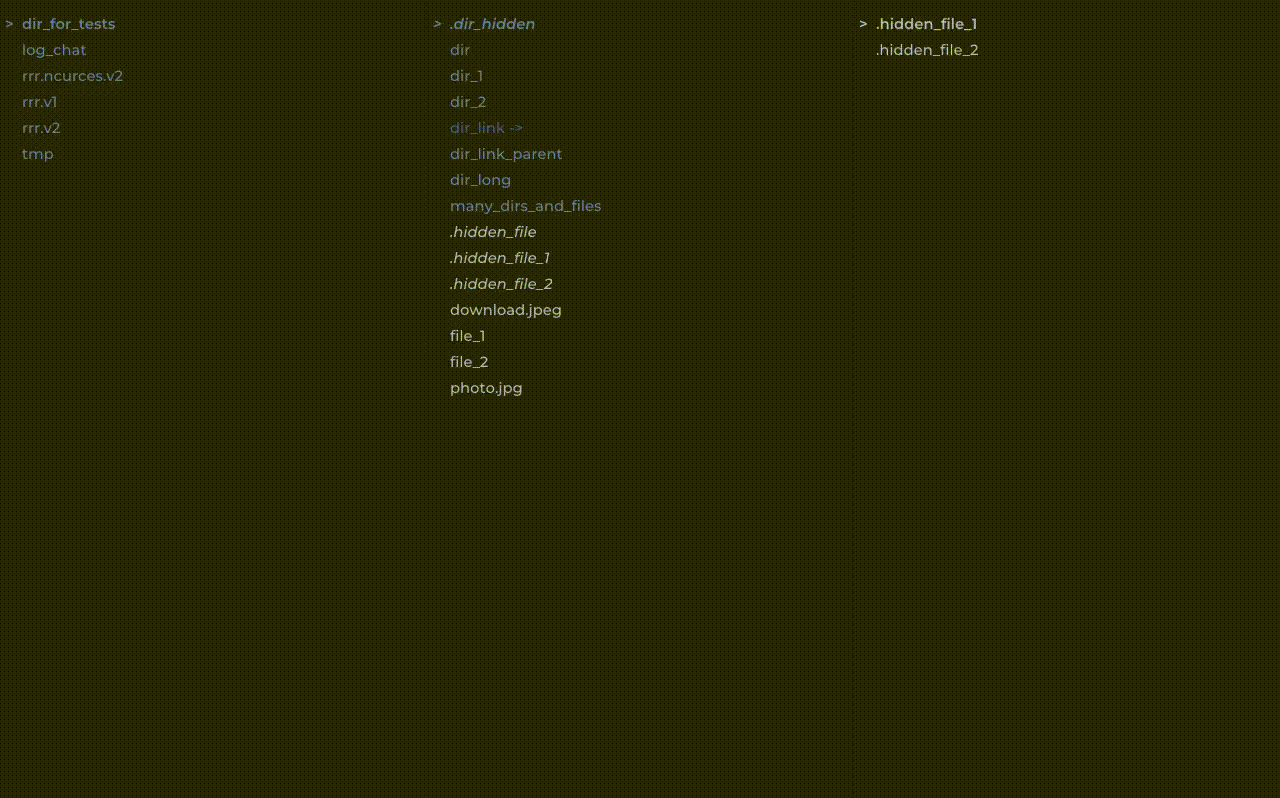The height and width of the screenshot is (798, 1280).
Task: Click the file_1 entry
Action: coord(467,336)
